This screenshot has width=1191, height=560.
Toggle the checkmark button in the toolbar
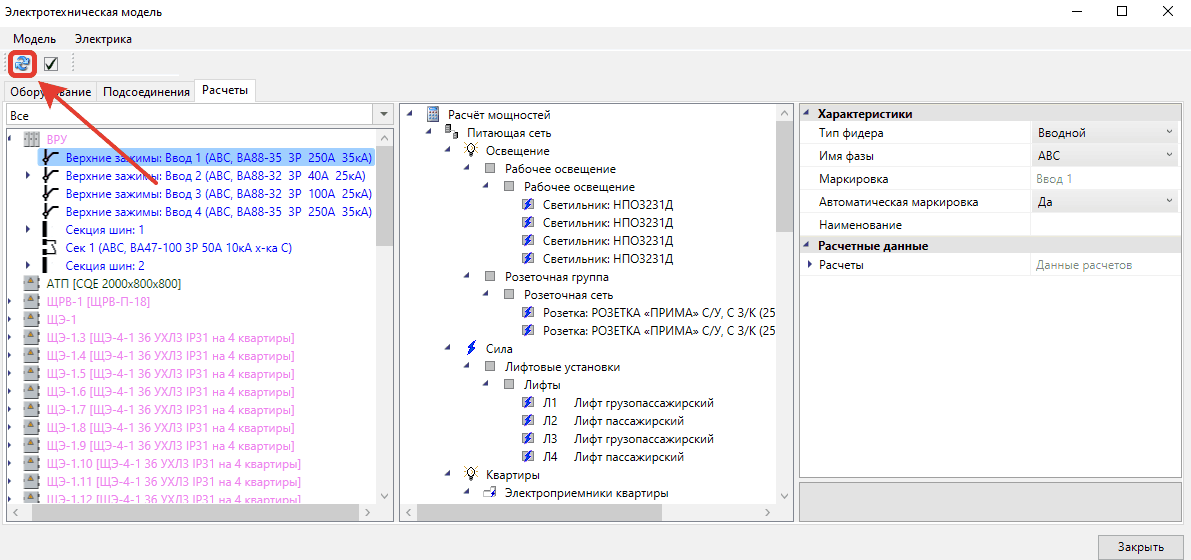pos(51,64)
